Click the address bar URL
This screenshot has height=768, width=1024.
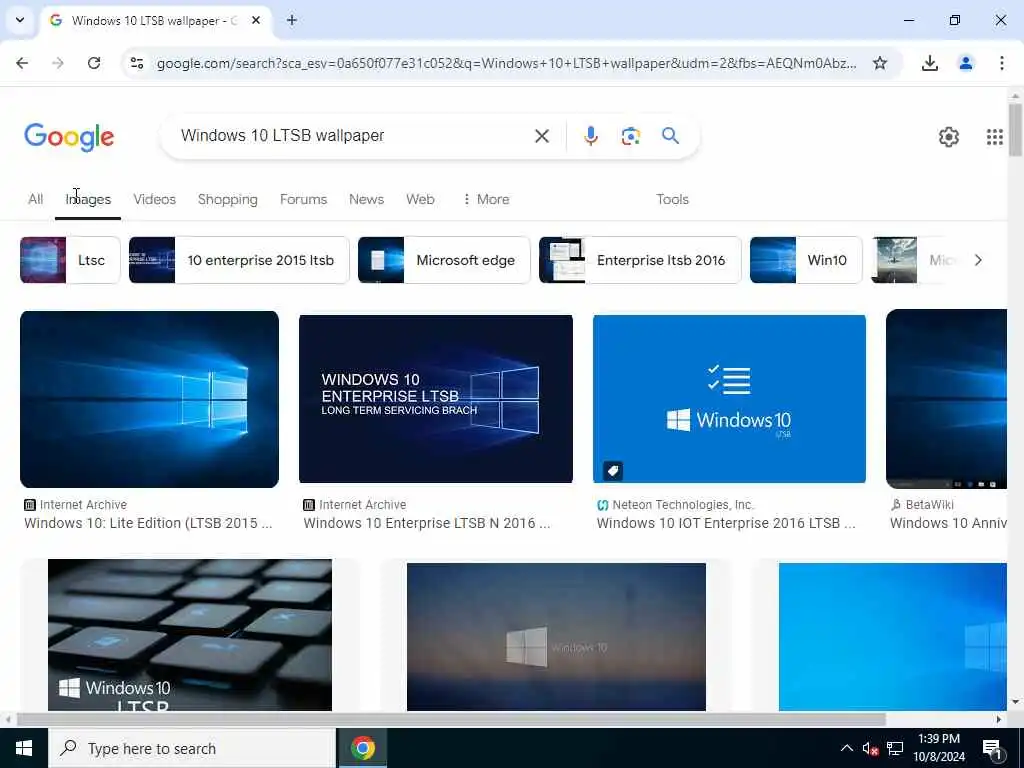(506, 63)
